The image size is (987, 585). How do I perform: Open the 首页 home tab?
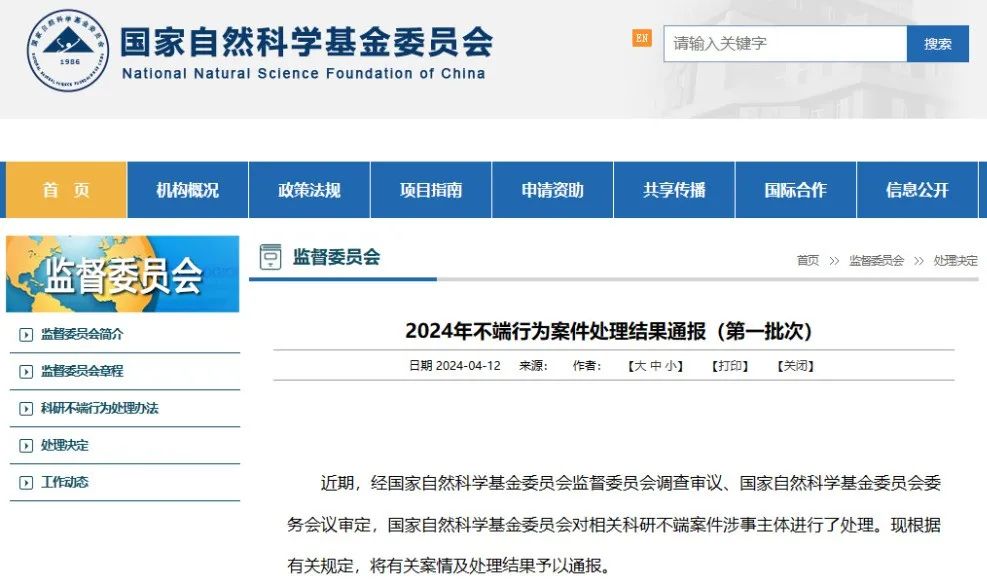66,190
